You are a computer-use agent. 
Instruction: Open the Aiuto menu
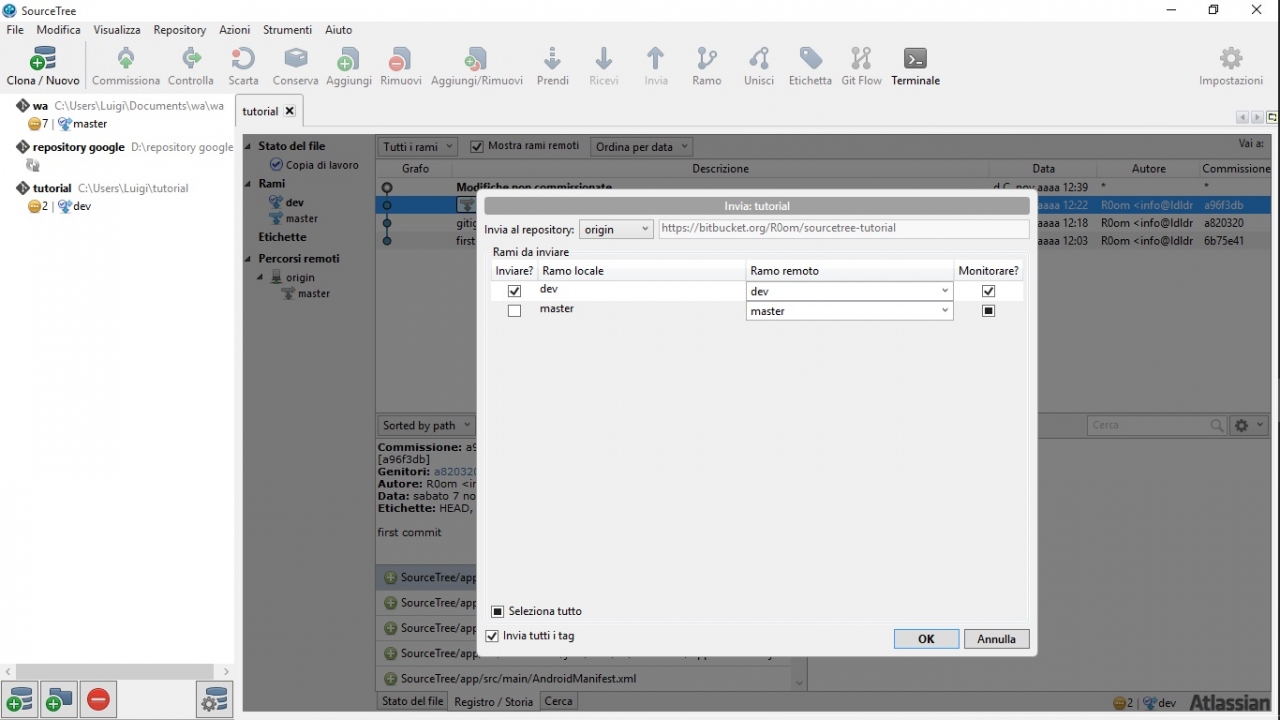click(339, 30)
